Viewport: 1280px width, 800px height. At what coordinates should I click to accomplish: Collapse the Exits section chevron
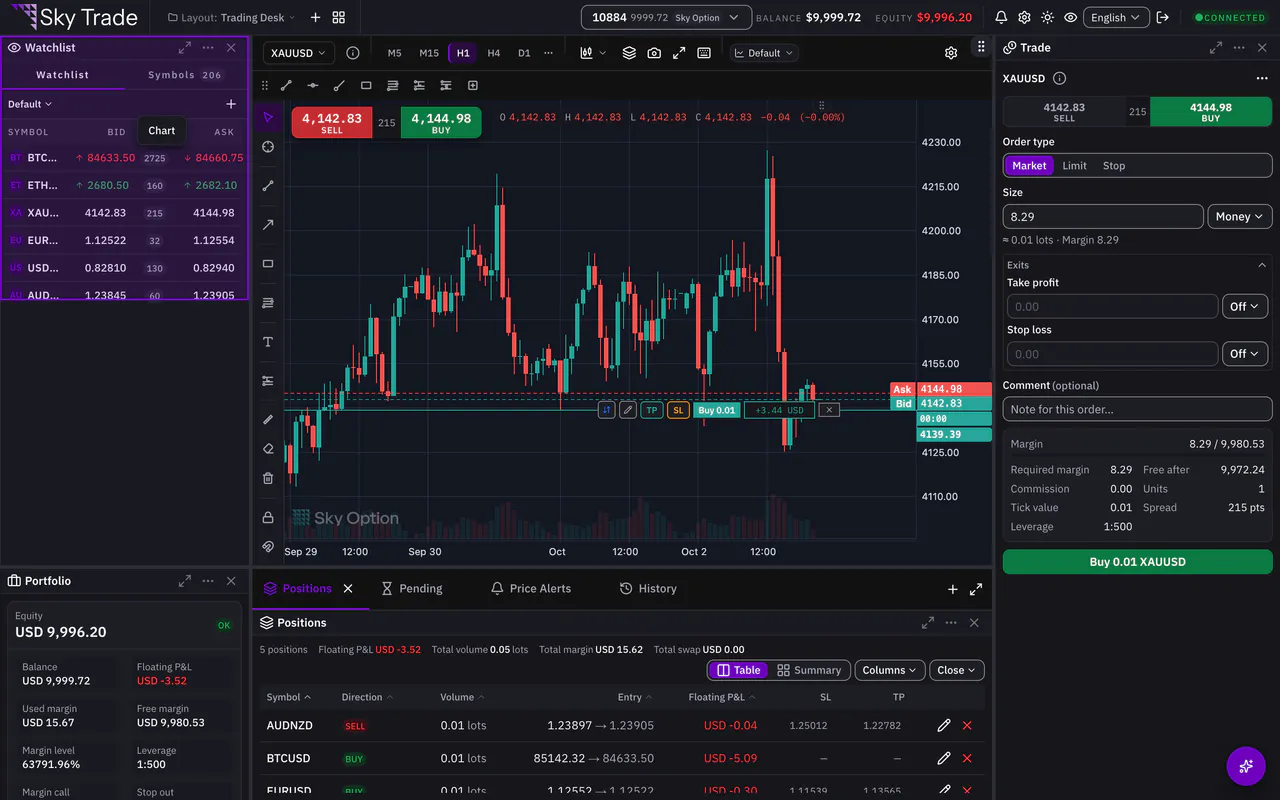pyautogui.click(x=1262, y=265)
